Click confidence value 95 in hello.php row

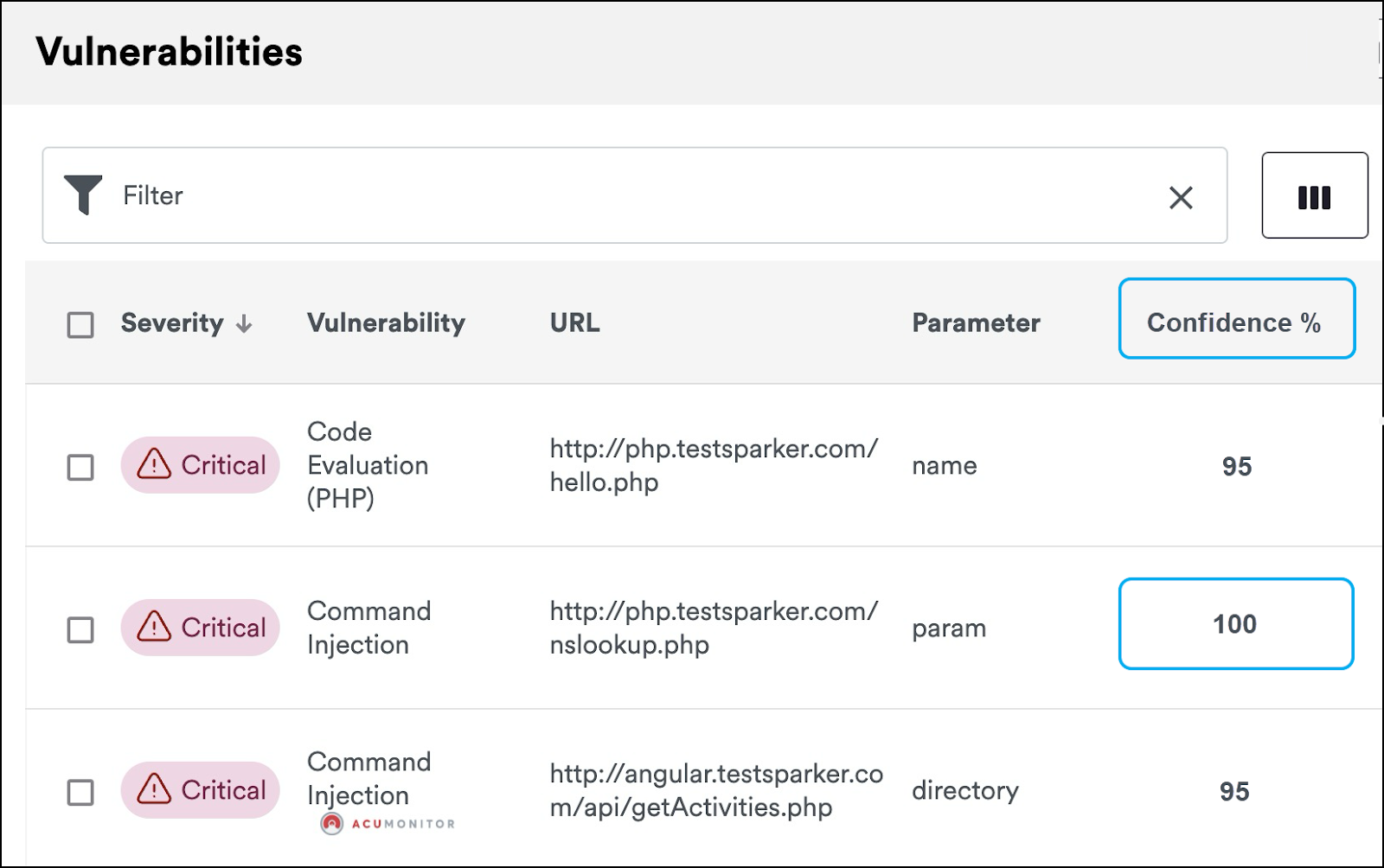click(1237, 467)
